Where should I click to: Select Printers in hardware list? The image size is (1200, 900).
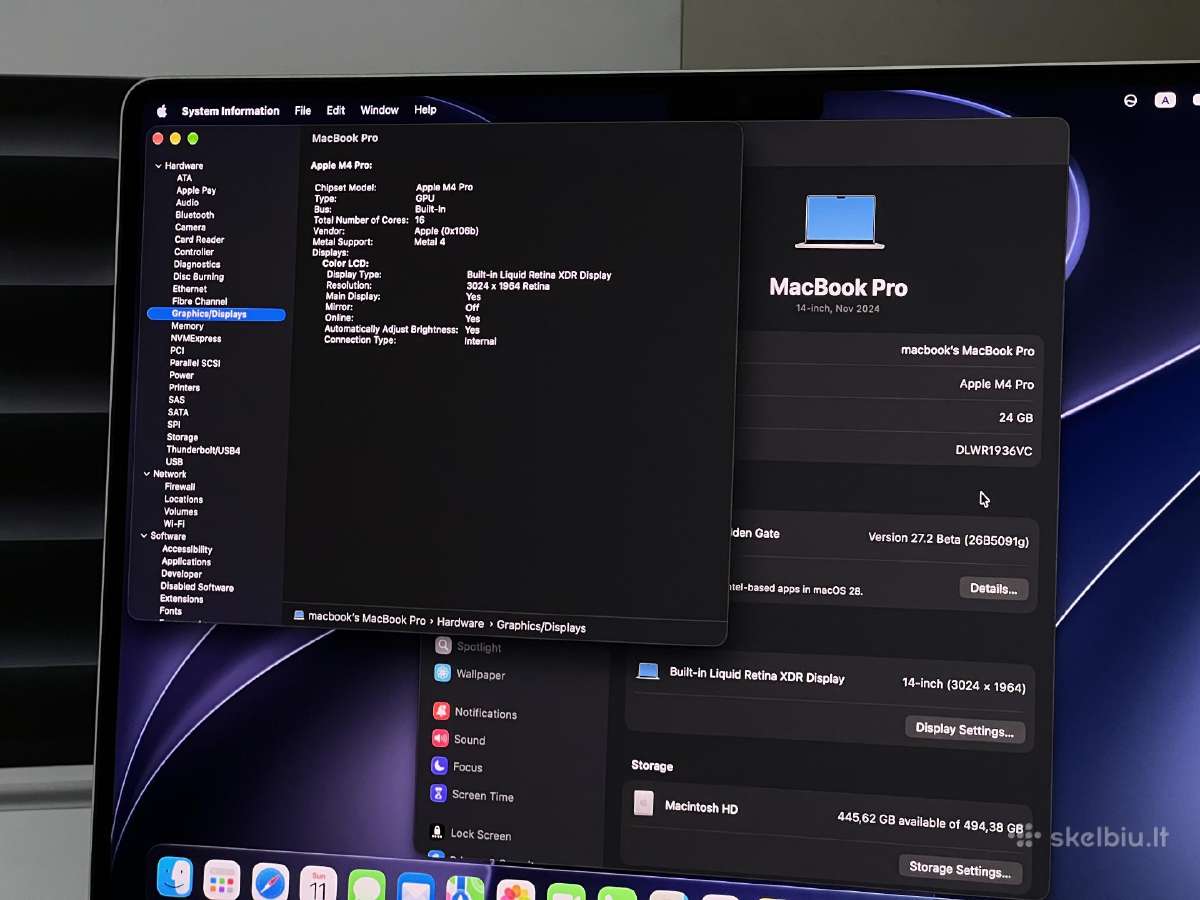(x=185, y=387)
